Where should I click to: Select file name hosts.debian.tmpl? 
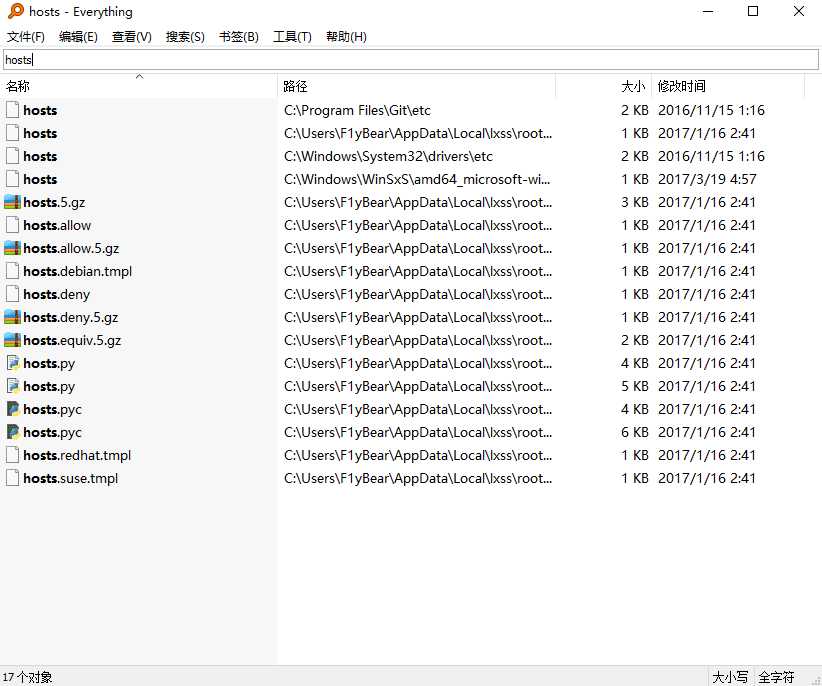click(x=78, y=271)
